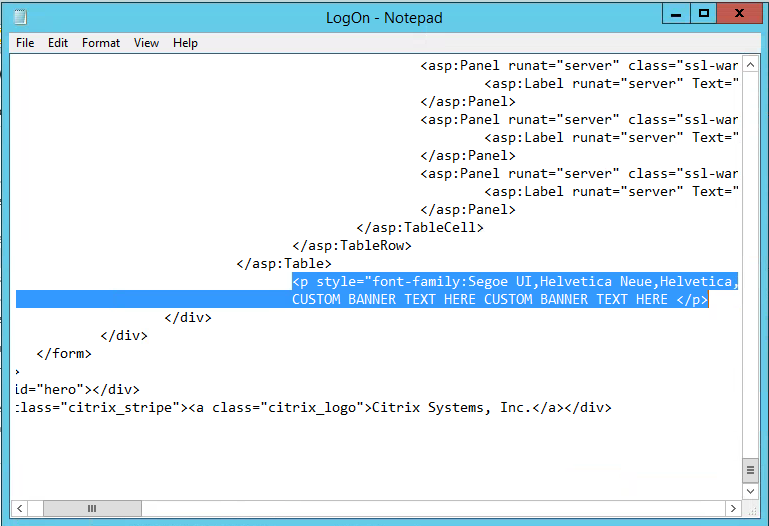Click the vertical scrollbar up arrow
This screenshot has width=769, height=526.
point(750,65)
